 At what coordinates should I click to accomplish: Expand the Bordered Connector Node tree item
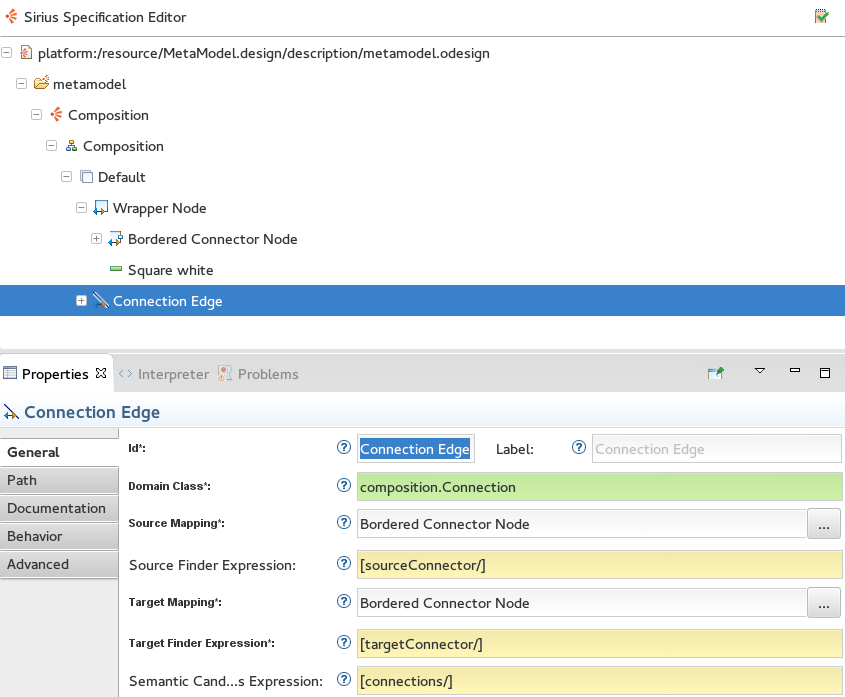click(x=96, y=238)
